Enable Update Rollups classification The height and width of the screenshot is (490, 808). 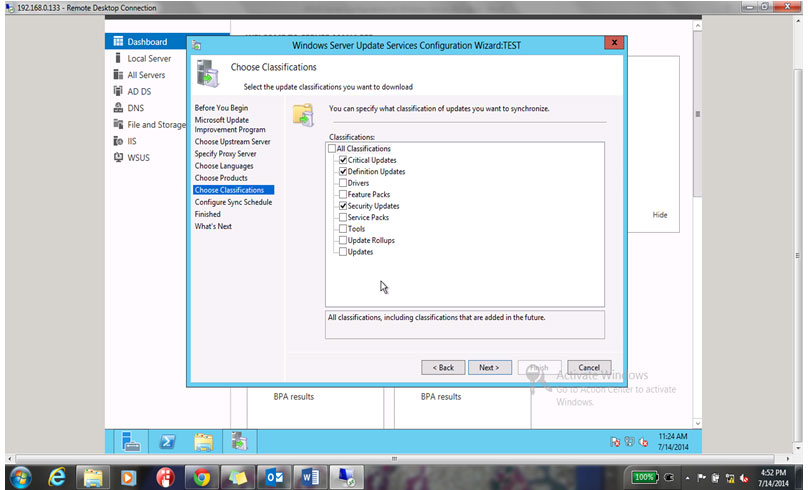343,240
